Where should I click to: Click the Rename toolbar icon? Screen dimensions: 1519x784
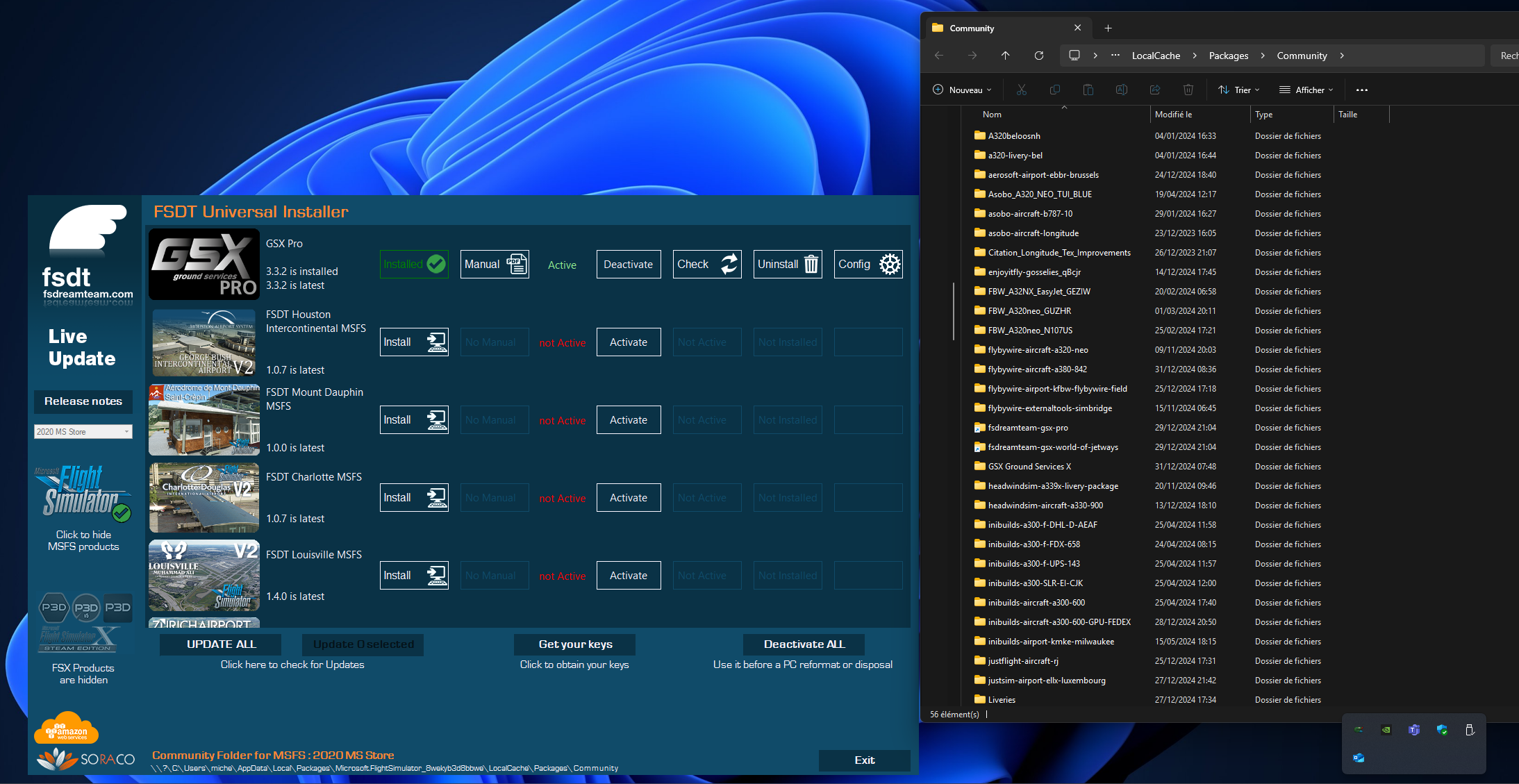click(1122, 90)
